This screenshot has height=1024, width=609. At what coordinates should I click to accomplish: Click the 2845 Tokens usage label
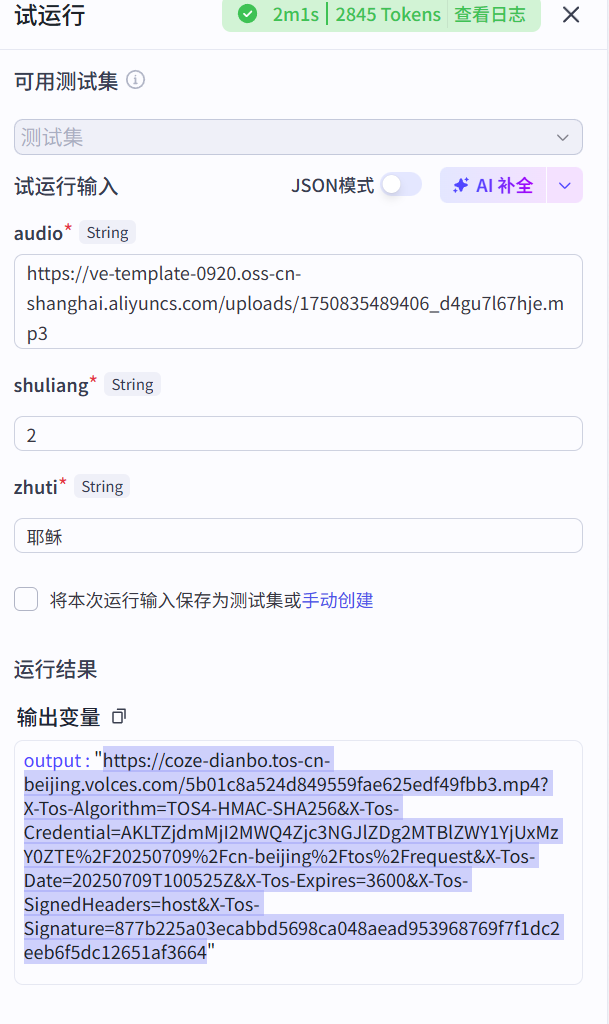(388, 14)
